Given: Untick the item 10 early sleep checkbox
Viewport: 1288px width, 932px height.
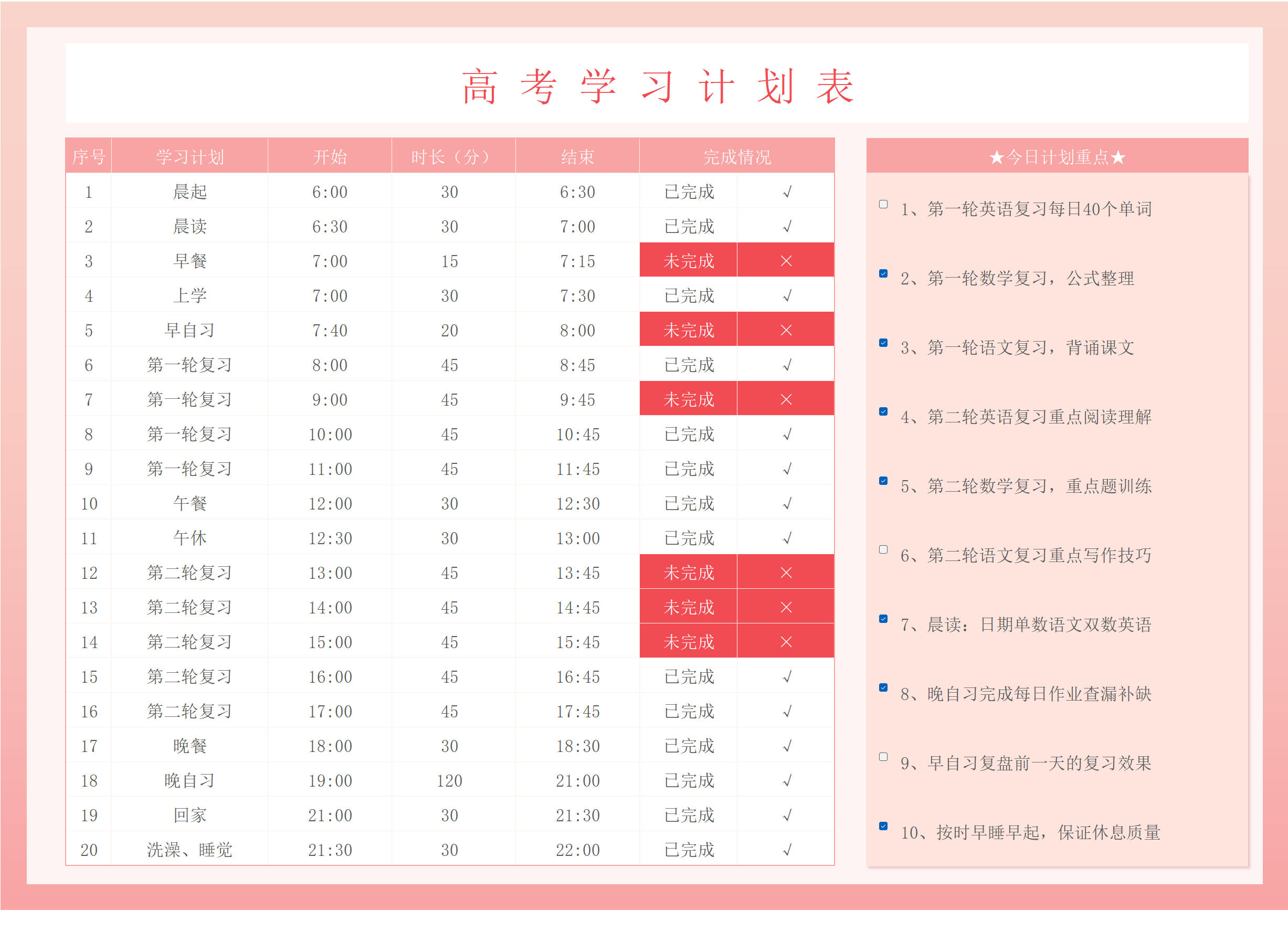Looking at the screenshot, I should point(883,827).
